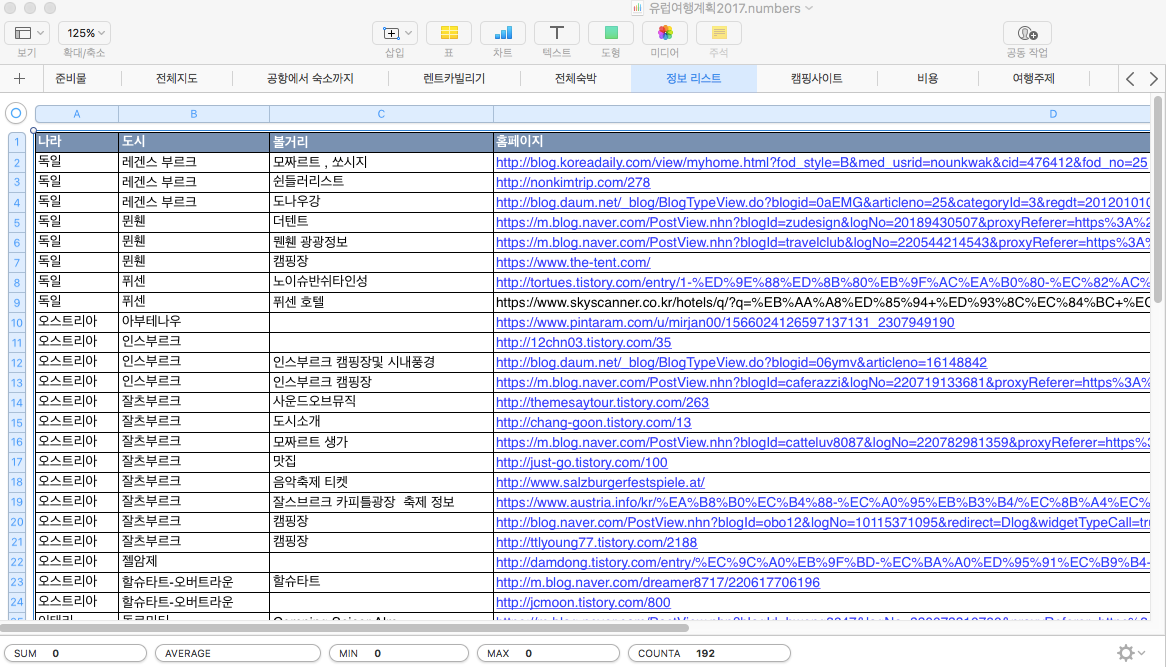This screenshot has height=667, width=1166.
Task: Click the Insert (삽입) sheet icon
Action: click(395, 33)
